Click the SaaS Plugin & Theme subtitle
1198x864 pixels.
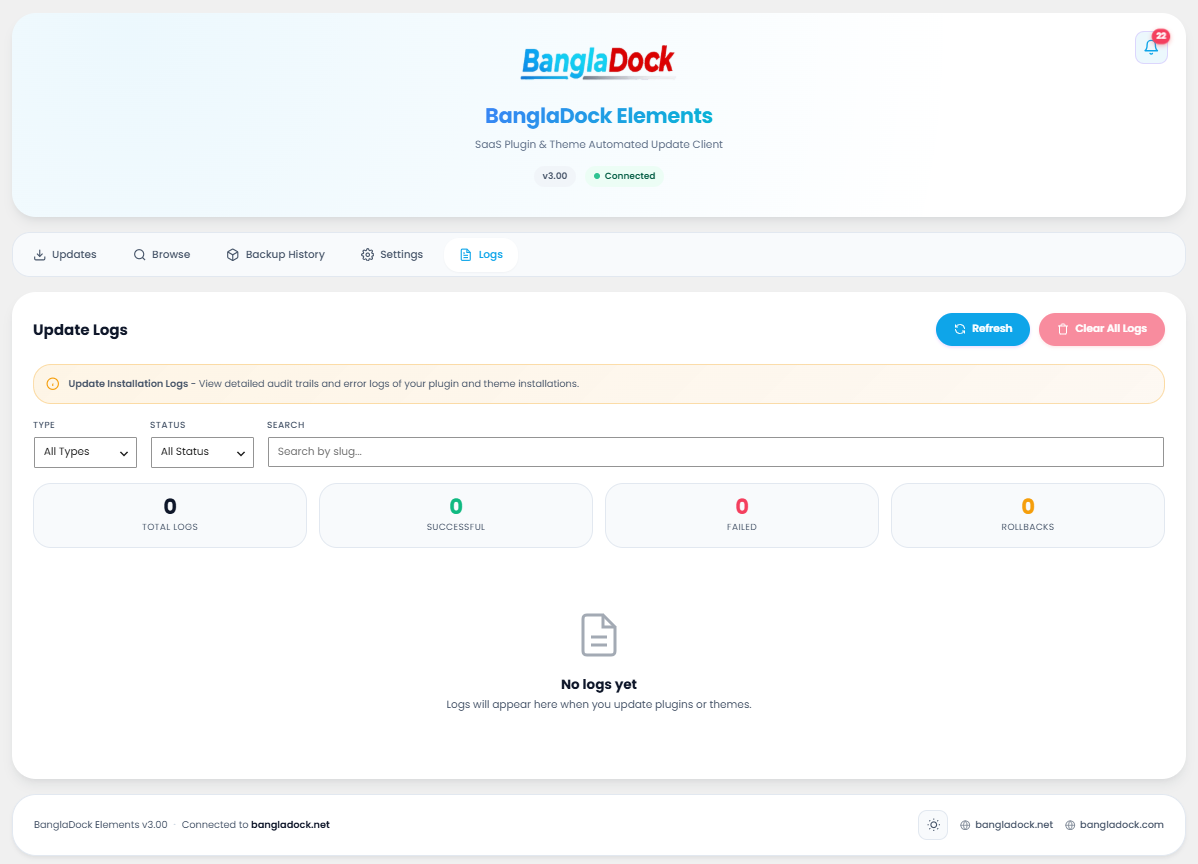pos(599,144)
